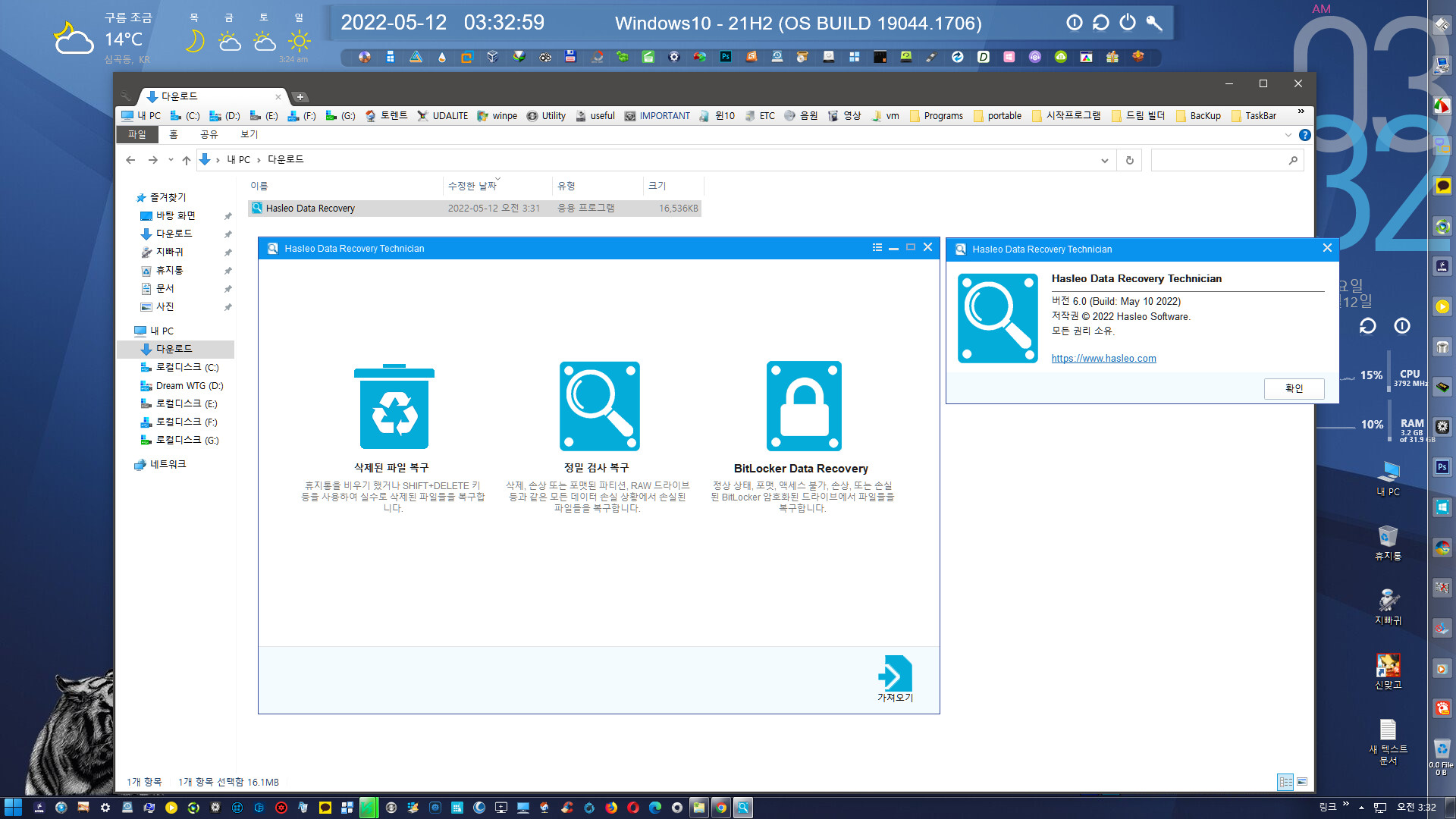The height and width of the screenshot is (819, 1456).
Task: Select the Hasleo Data Recovery file row
Action: pos(475,208)
